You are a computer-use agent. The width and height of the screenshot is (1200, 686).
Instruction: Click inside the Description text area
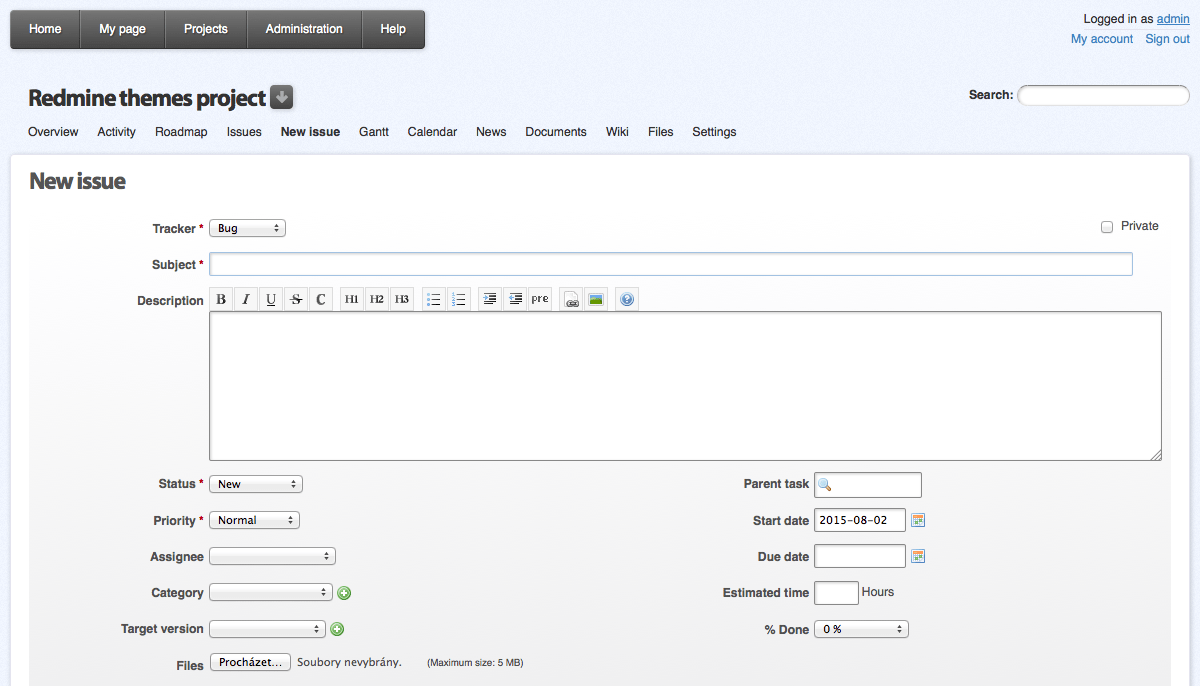pyautogui.click(x=685, y=386)
